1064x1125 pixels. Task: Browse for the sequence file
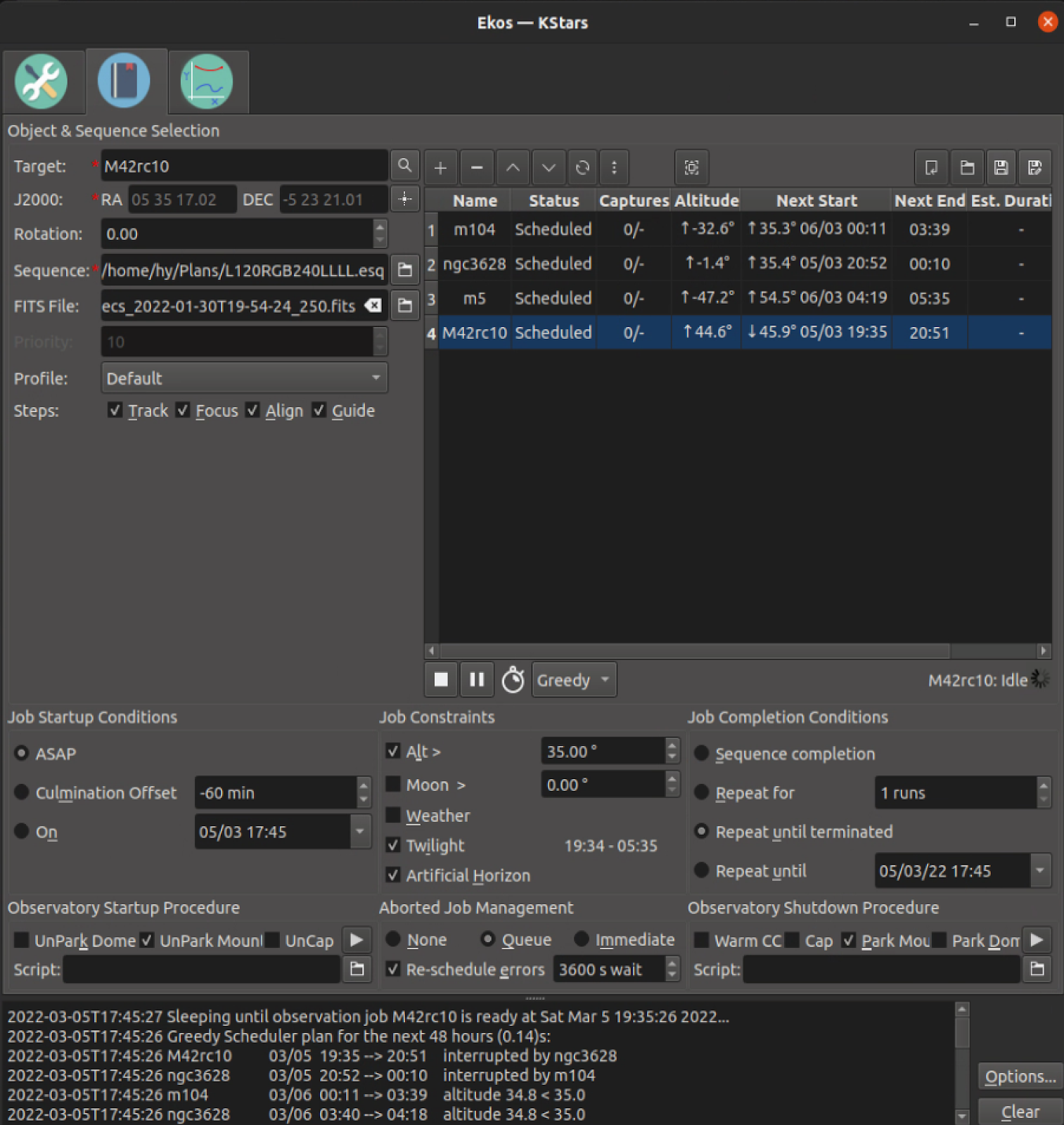point(405,270)
